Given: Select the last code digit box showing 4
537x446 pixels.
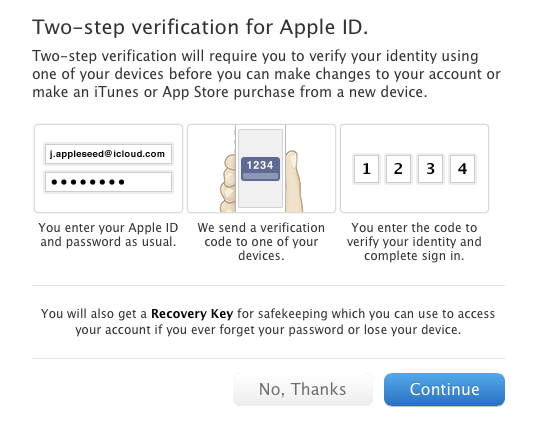Looking at the screenshot, I should tap(462, 169).
